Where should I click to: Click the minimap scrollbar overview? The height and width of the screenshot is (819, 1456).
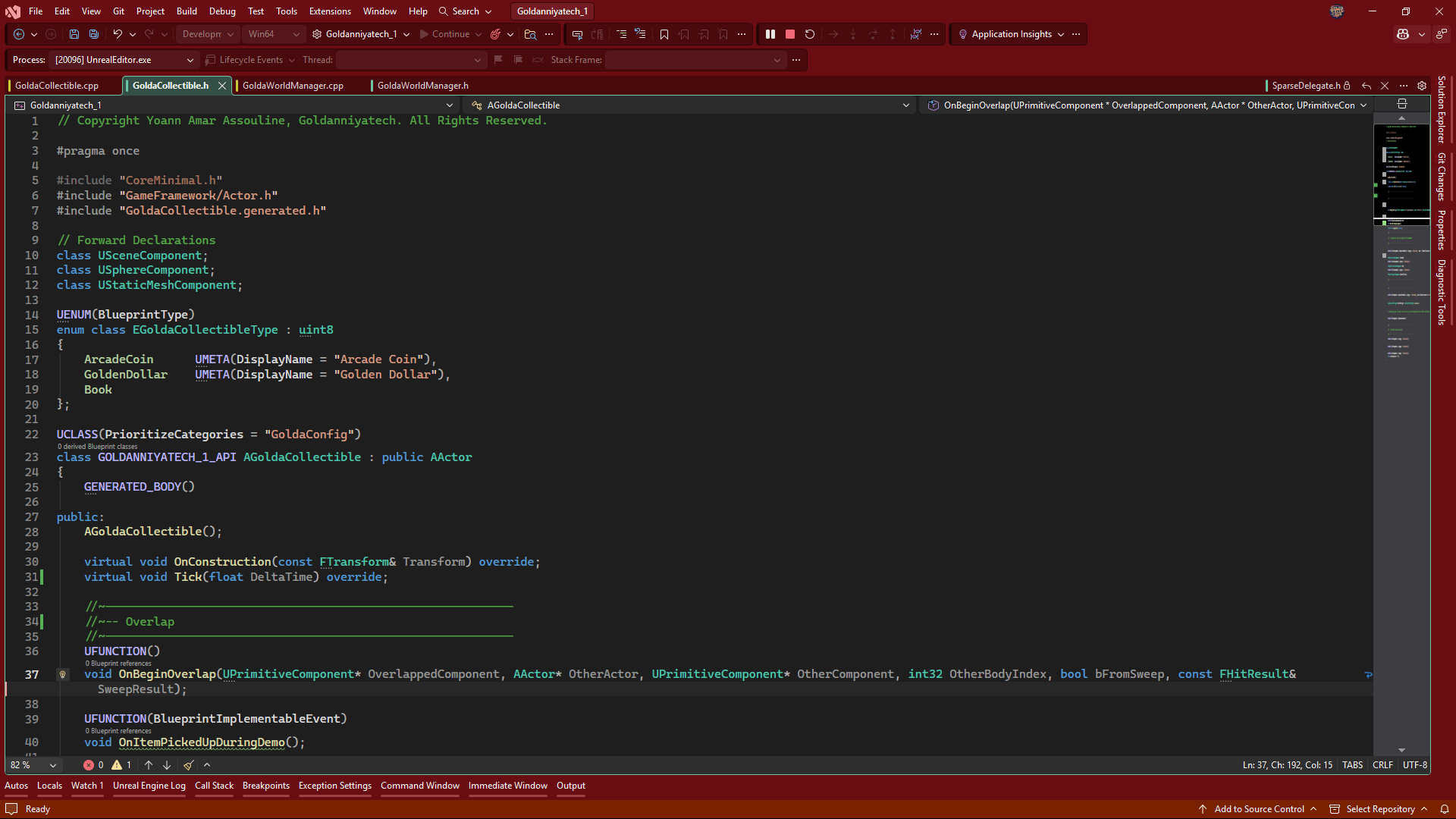[x=1401, y=435]
